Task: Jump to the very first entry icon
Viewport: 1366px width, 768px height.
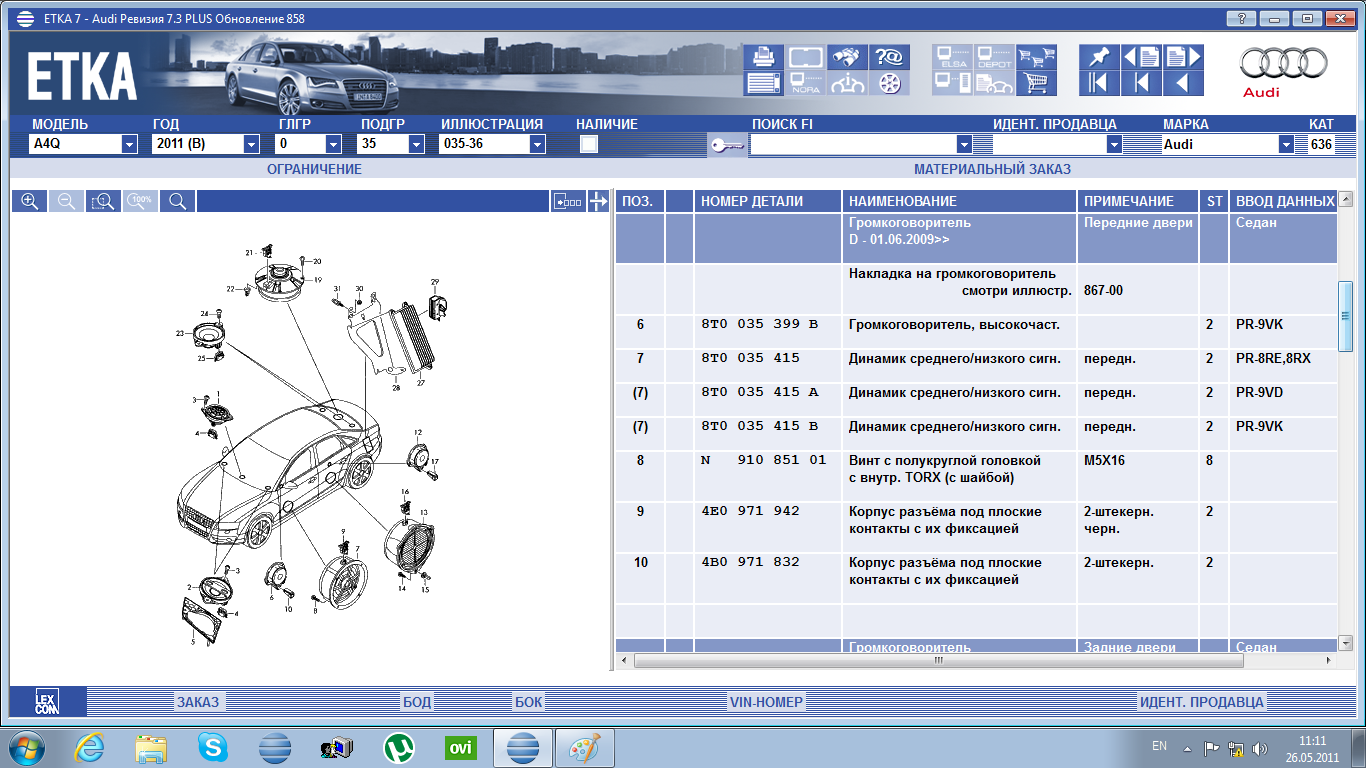Action: coord(1098,83)
